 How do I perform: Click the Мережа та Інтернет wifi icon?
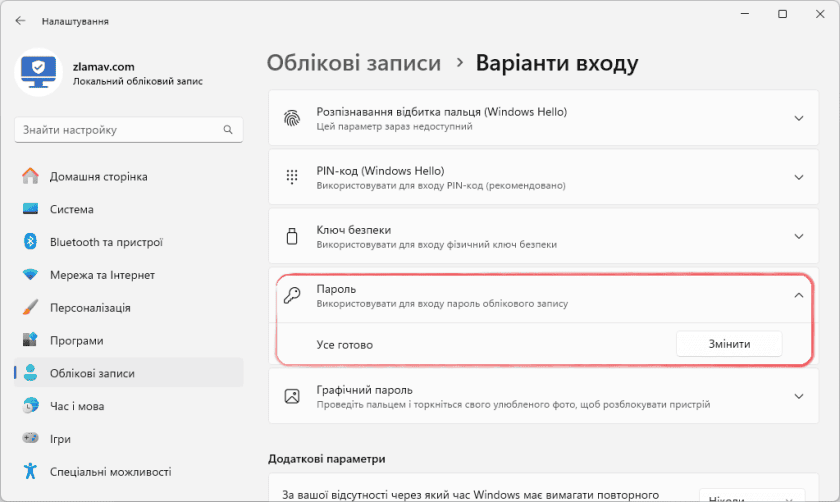pos(31,274)
